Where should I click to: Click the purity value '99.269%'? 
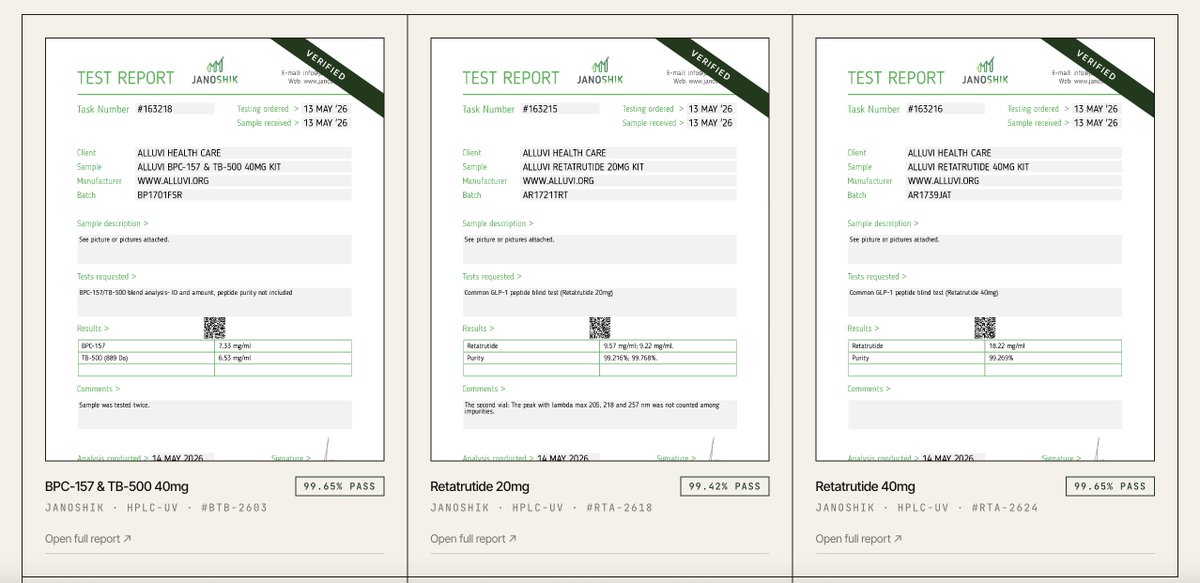point(1000,357)
